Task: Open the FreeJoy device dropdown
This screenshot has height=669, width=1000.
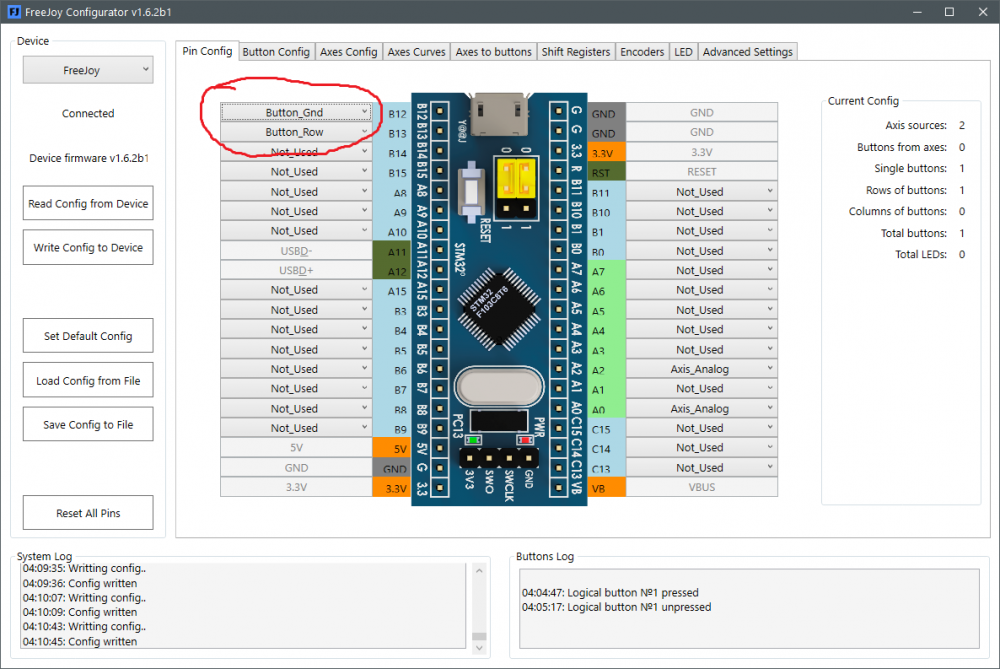Action: (x=88, y=71)
